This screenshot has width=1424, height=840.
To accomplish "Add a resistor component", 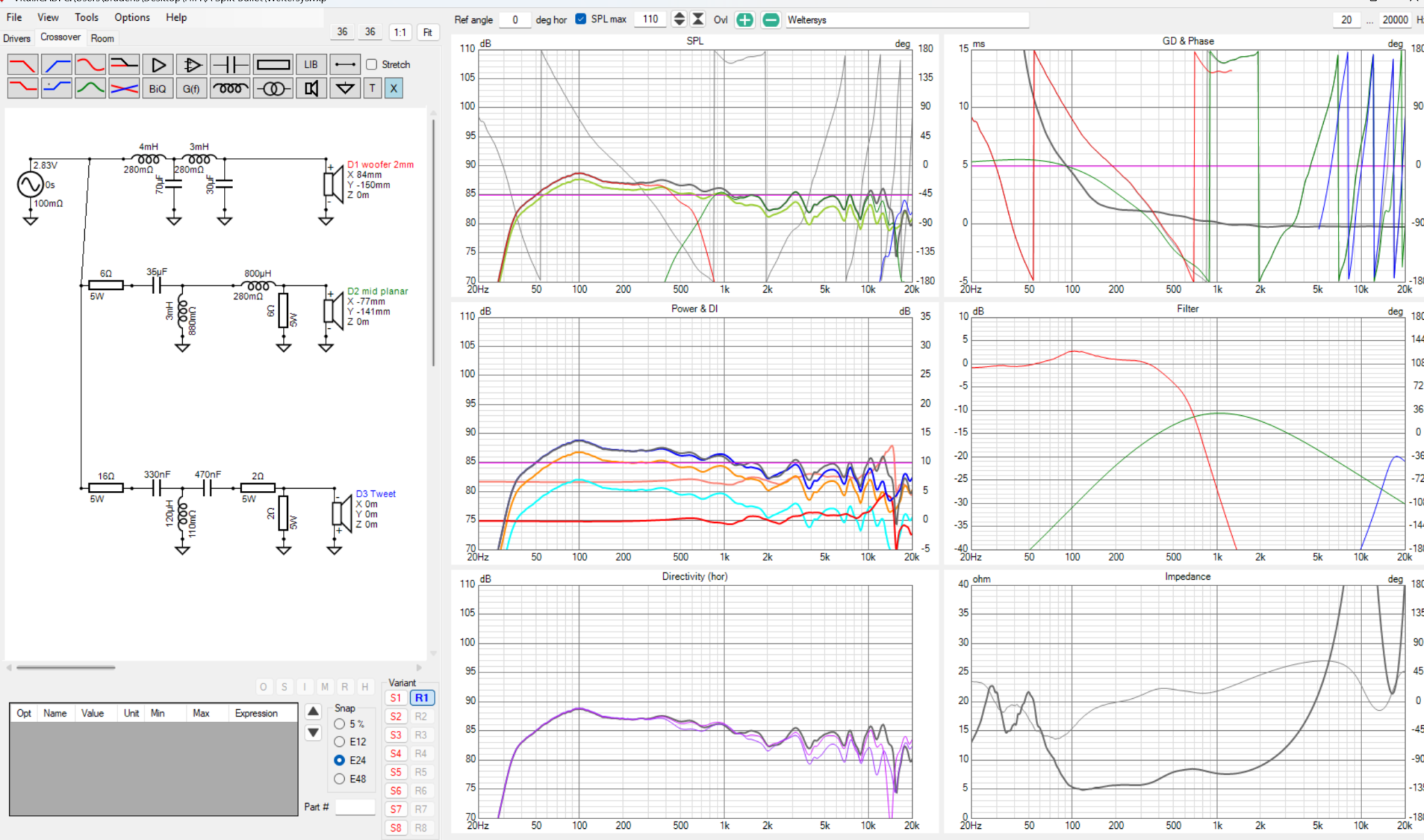I will coord(273,65).
